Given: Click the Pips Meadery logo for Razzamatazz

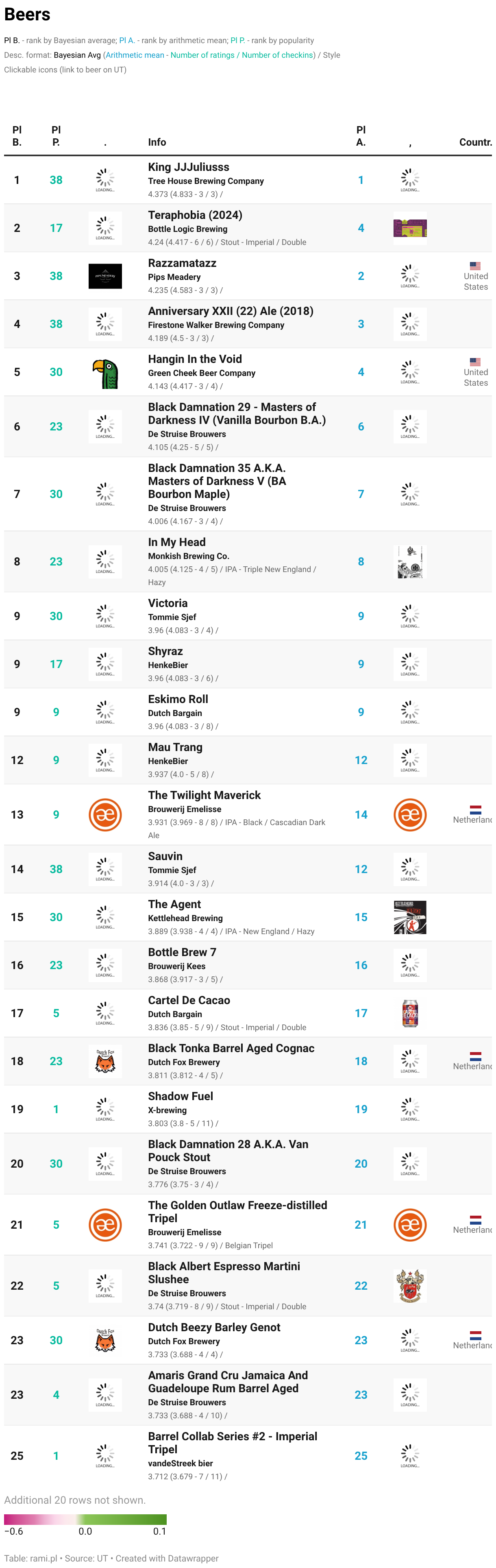Looking at the screenshot, I should (105, 276).
